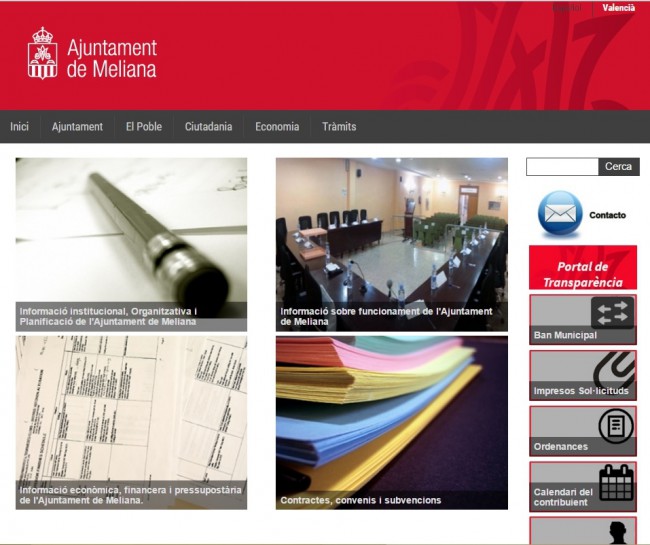Screen dimensions: 650x545
Task: Switch language to Español
Action: [567, 8]
